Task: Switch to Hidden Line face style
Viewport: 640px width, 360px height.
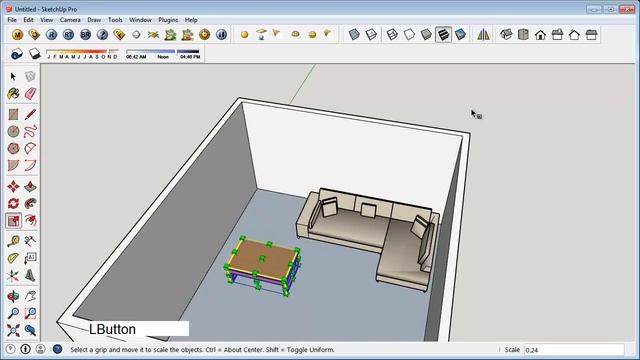Action: click(x=409, y=34)
